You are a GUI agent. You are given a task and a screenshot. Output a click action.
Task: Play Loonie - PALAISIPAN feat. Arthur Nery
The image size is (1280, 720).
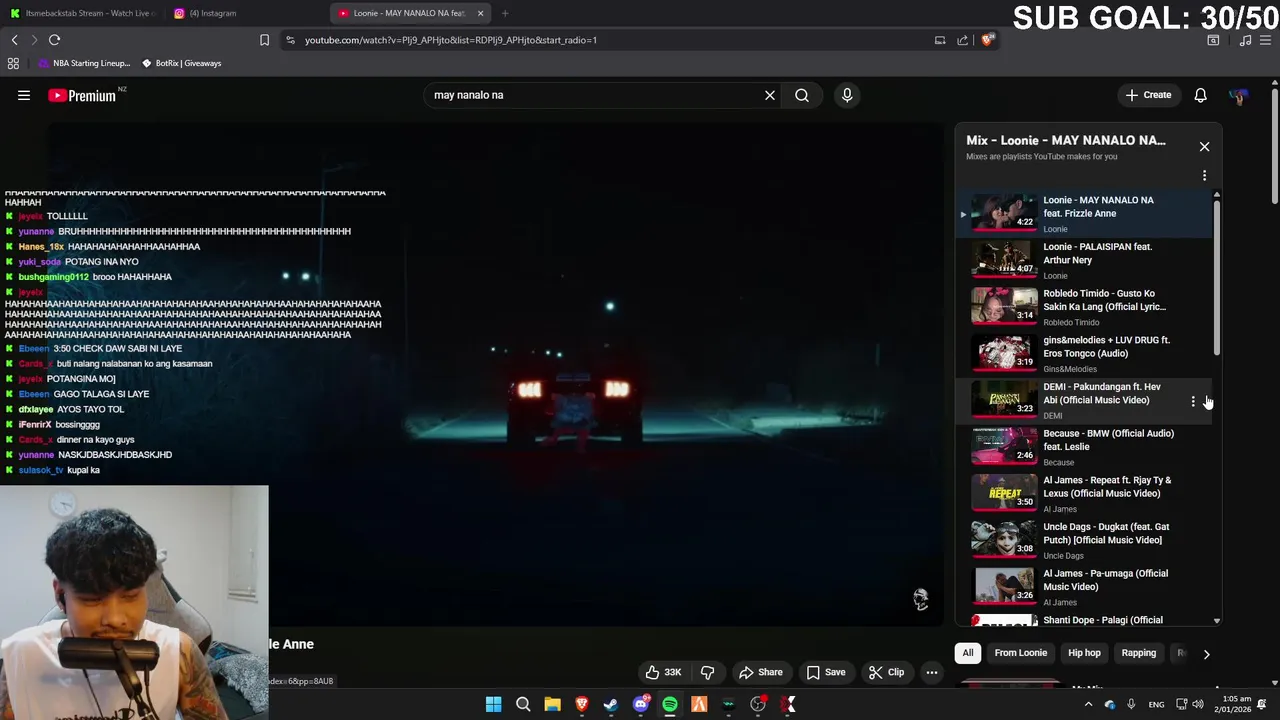click(x=1083, y=260)
